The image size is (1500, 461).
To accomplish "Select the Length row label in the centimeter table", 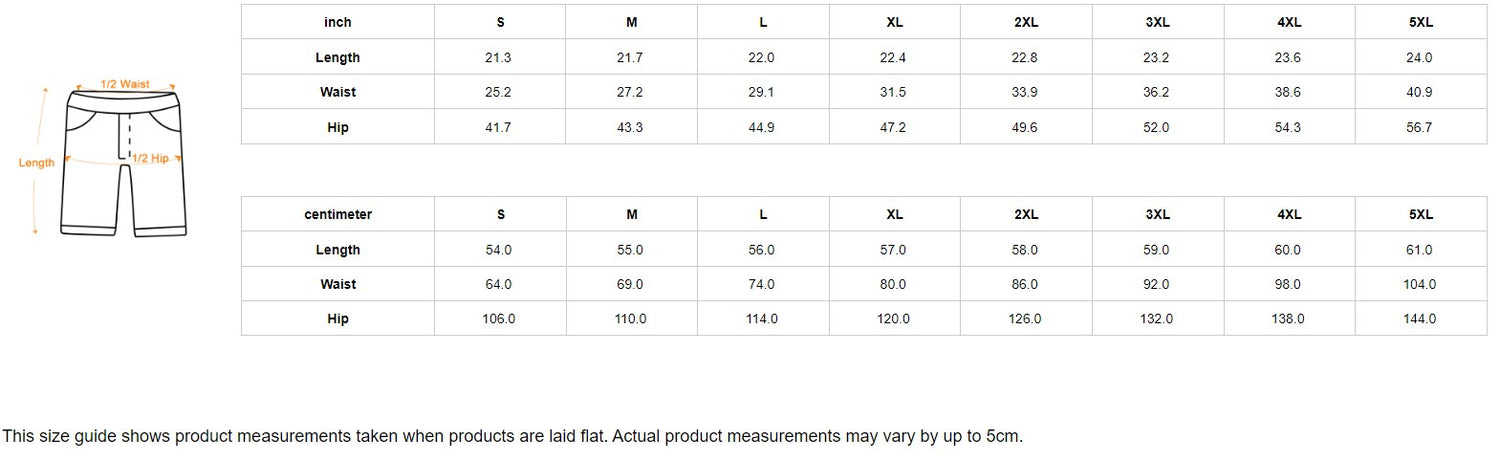I will click(x=338, y=250).
